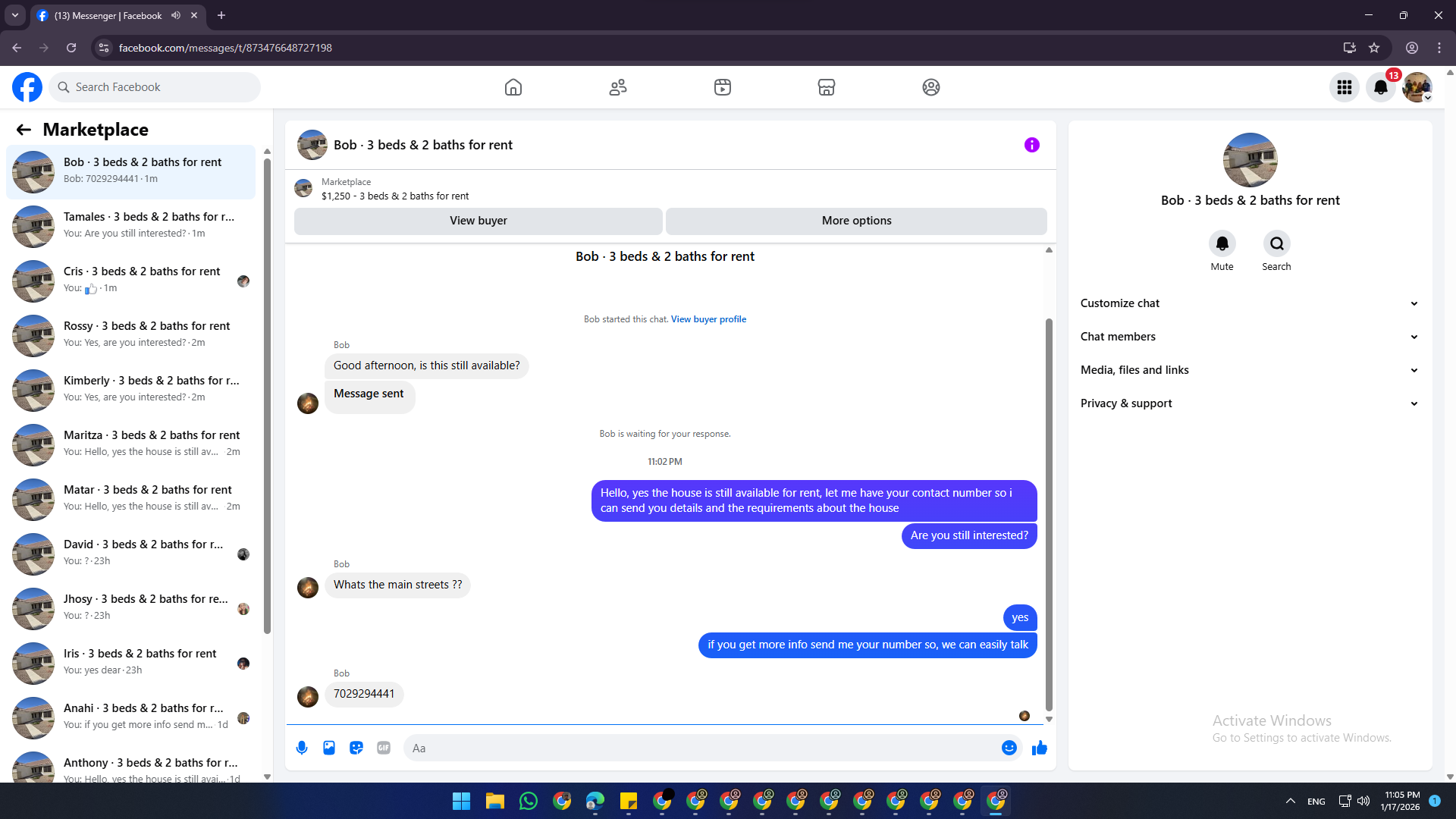The height and width of the screenshot is (819, 1456).
Task: Click the voice clip microphone icon
Action: 302,748
